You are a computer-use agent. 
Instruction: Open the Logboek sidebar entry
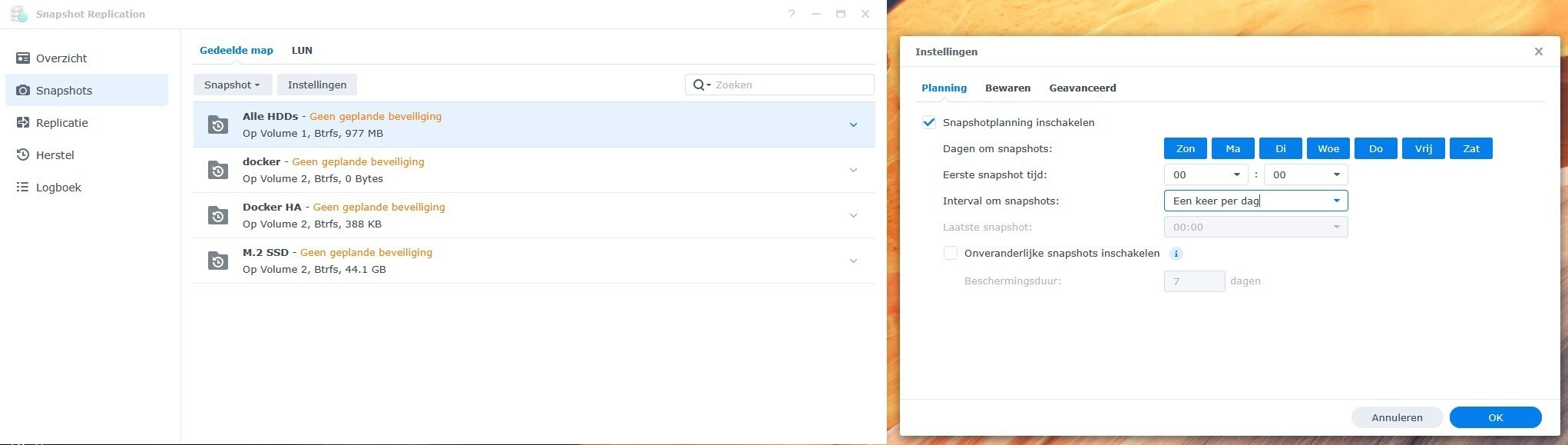87,188
